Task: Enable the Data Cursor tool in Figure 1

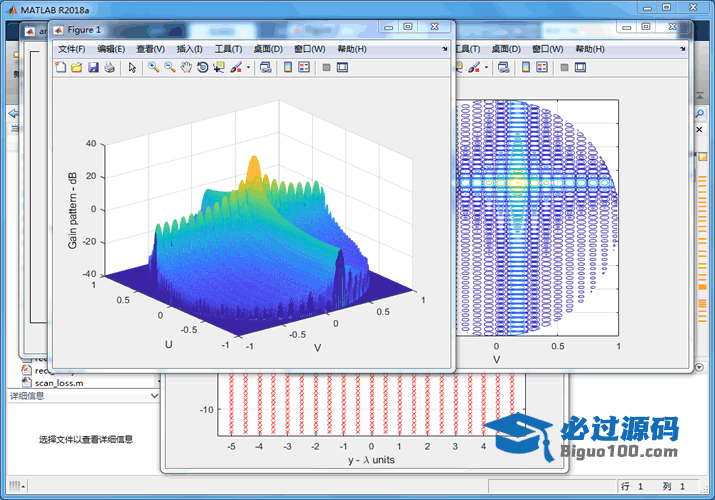Action: (219, 67)
